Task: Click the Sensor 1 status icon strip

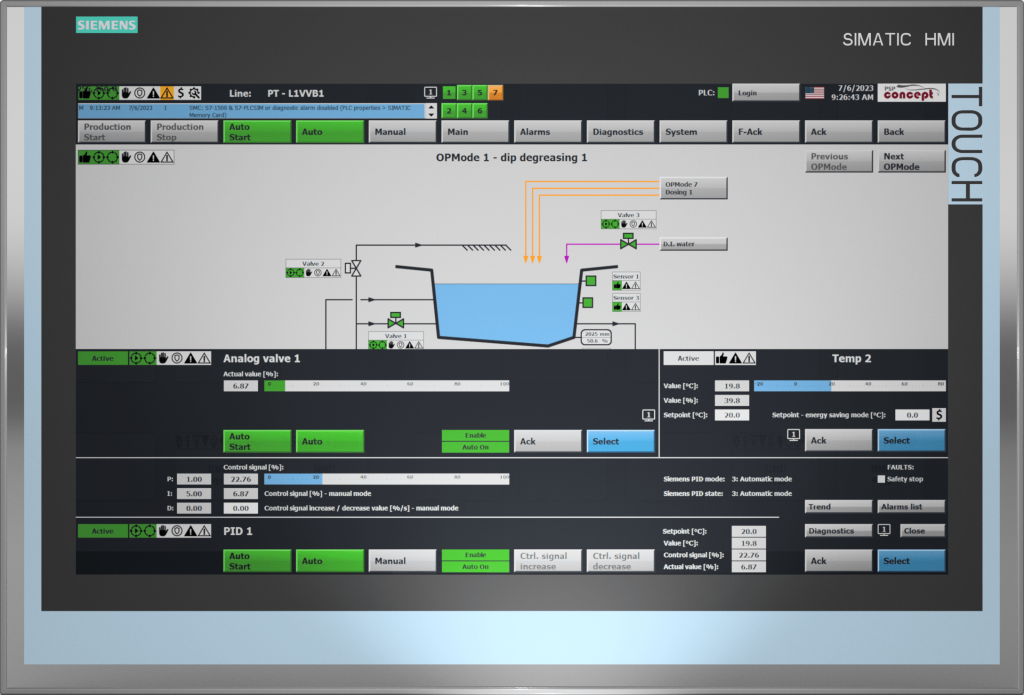Action: 626,285
